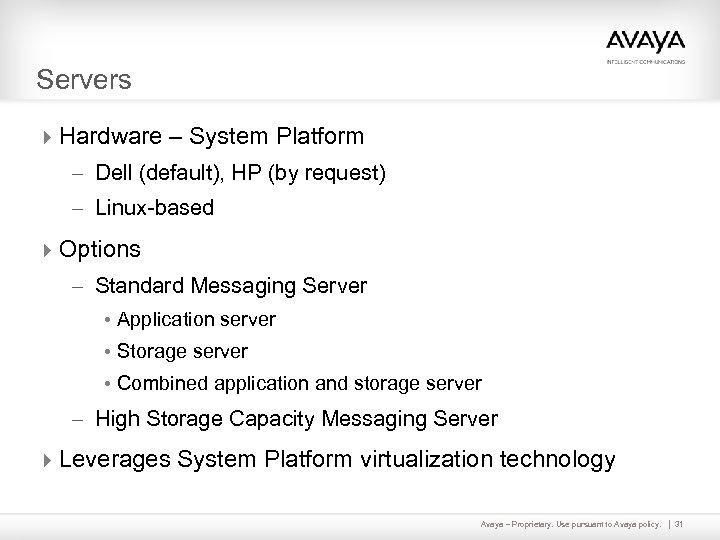Click the 'Options' bullet text

pos(100,250)
